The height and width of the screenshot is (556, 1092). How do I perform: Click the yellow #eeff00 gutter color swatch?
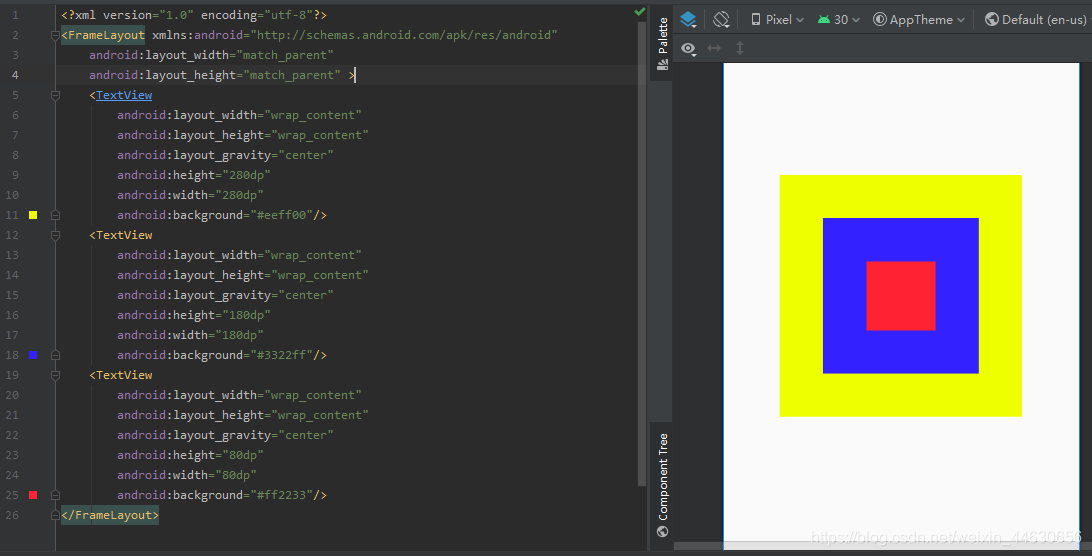point(33,215)
